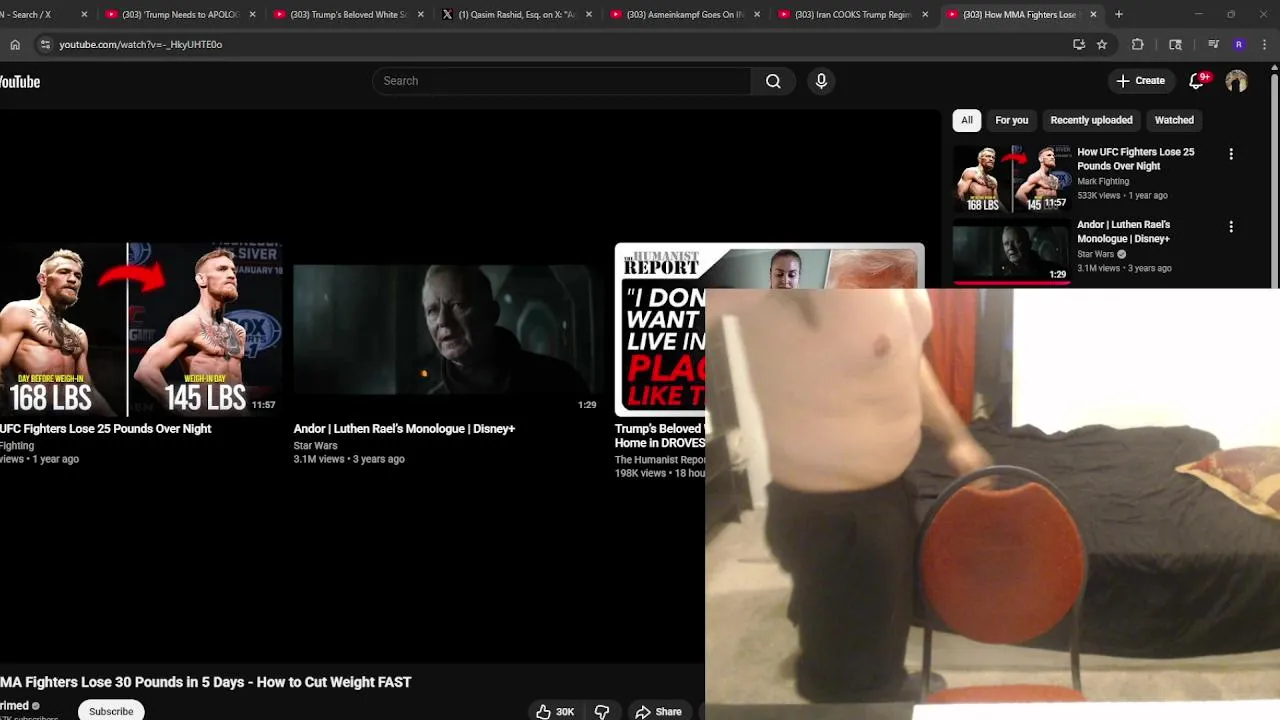Open site information icon in address bar
This screenshot has height=720, width=1280.
[x=45, y=44]
